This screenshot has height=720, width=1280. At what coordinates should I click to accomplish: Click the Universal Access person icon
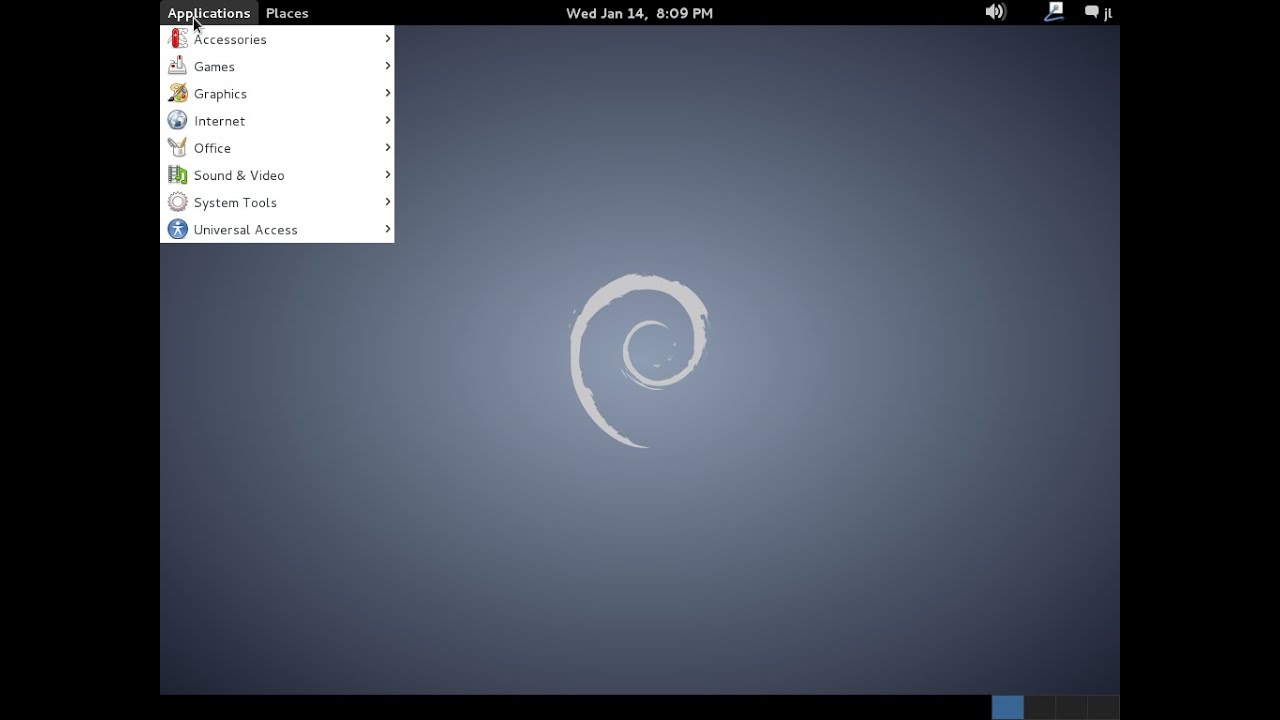[x=178, y=229]
